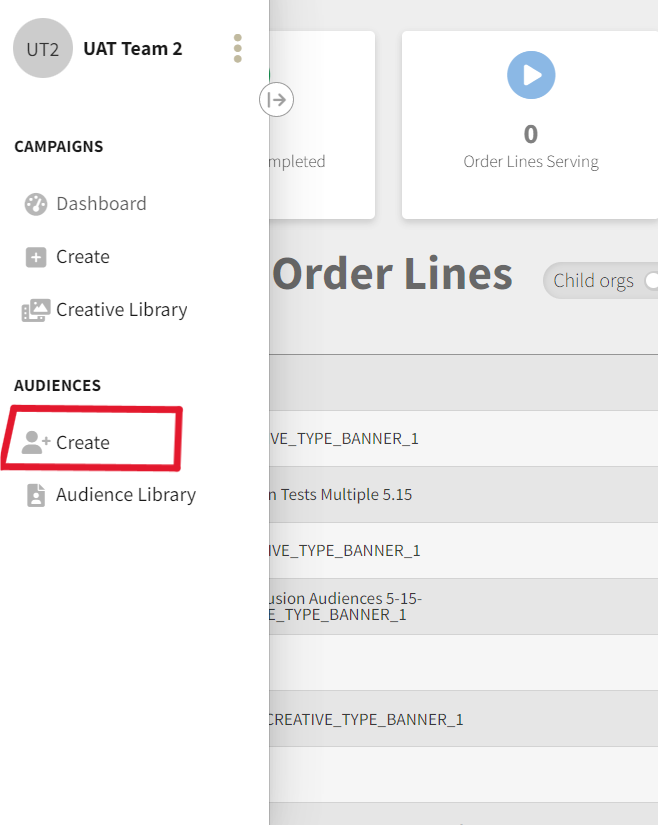Screen dimensions: 658x825
Task: Click the blue play icon above Order Lines Serving
Action: [x=531, y=75]
